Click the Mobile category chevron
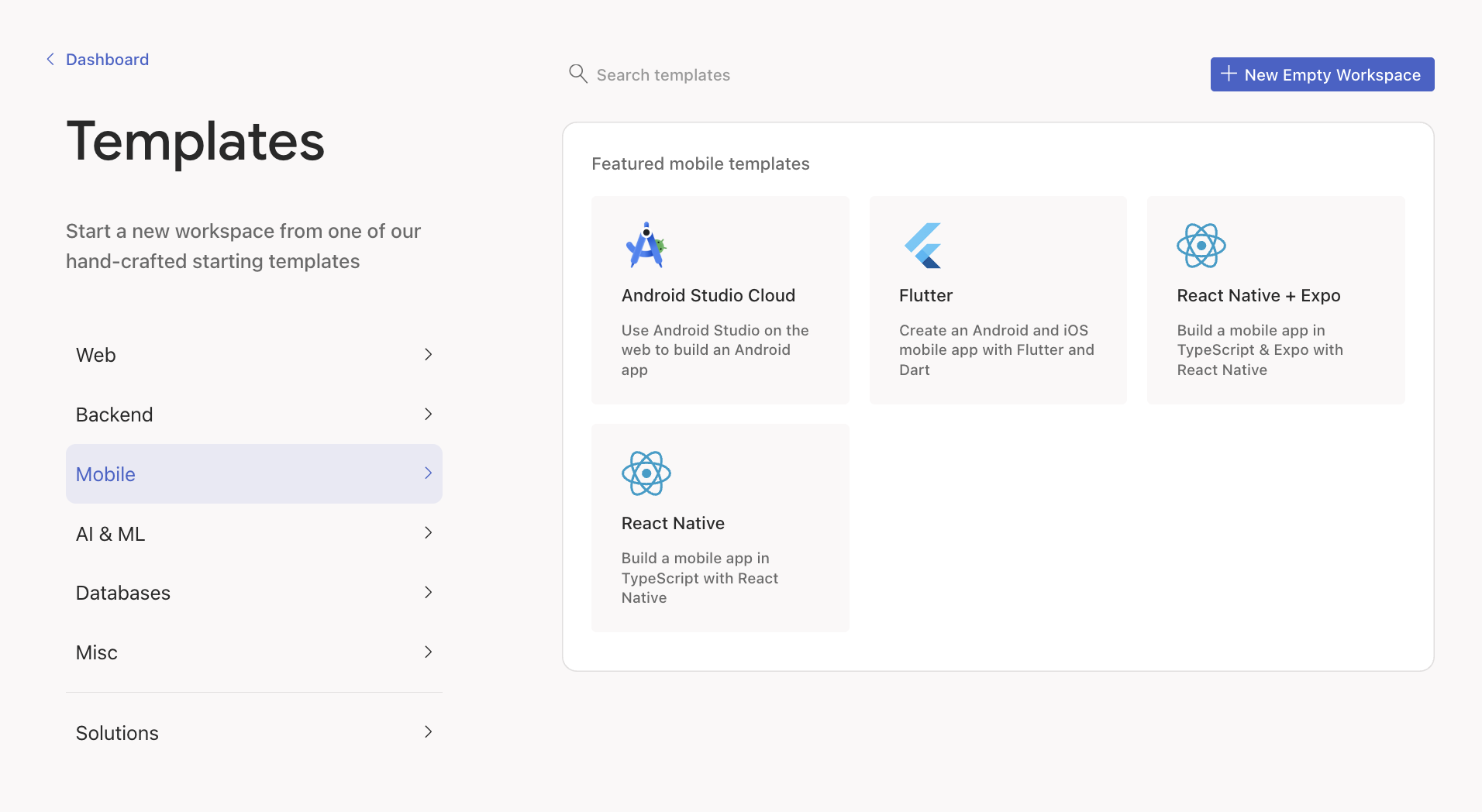Image resolution: width=1482 pixels, height=812 pixels. click(428, 473)
